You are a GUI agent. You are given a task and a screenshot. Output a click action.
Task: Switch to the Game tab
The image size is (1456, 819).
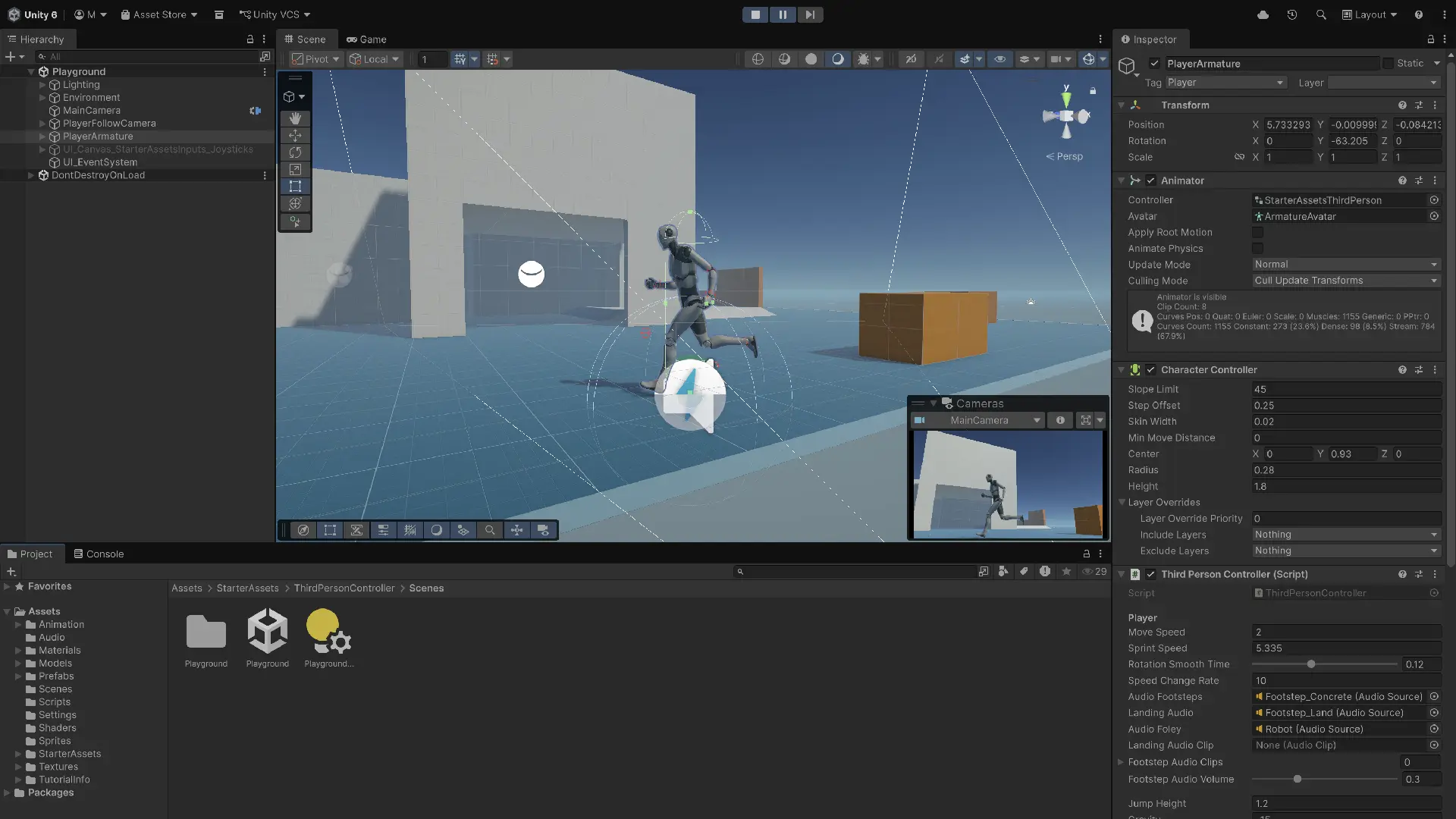[366, 39]
